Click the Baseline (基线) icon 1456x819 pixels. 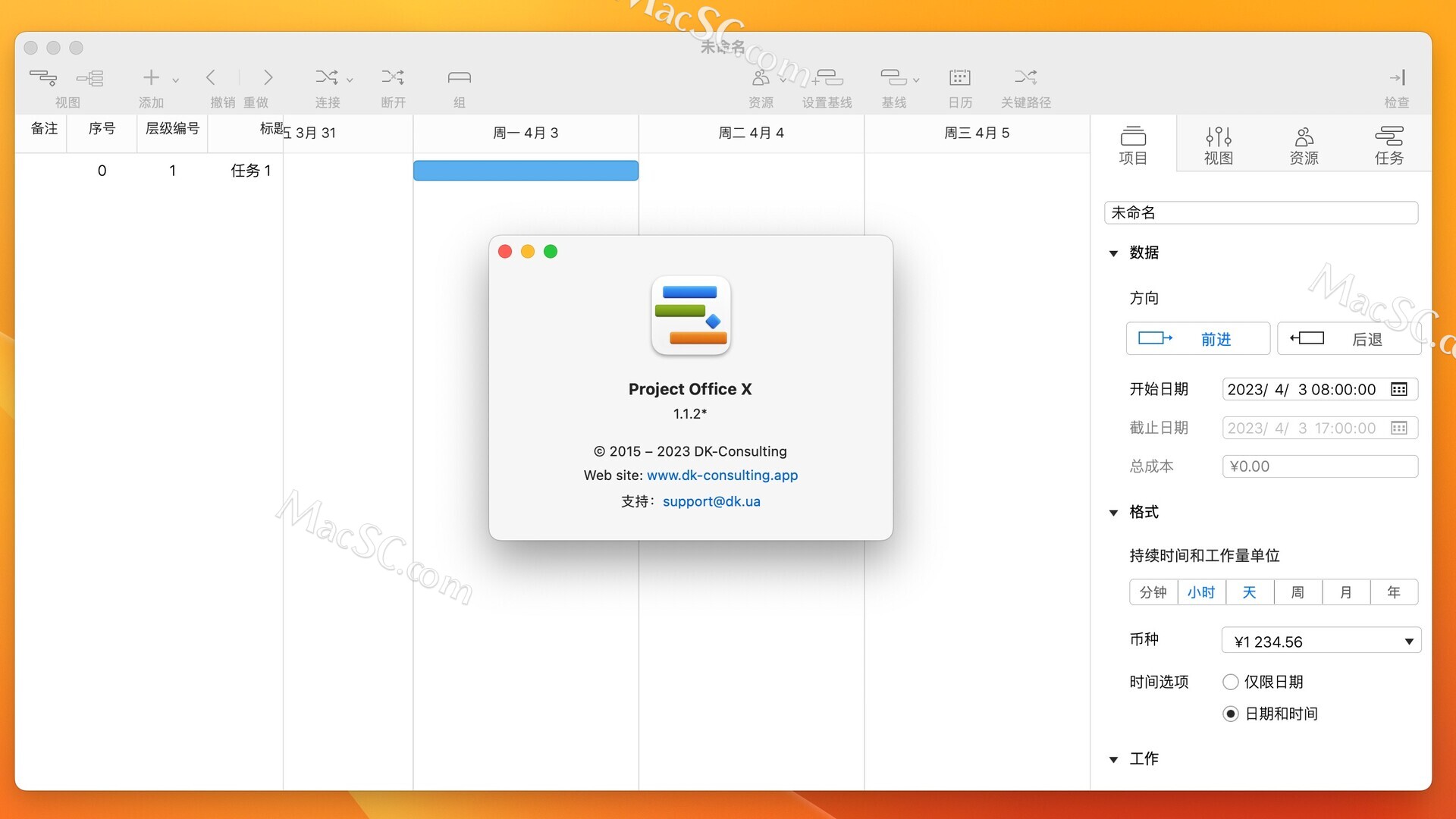click(893, 77)
